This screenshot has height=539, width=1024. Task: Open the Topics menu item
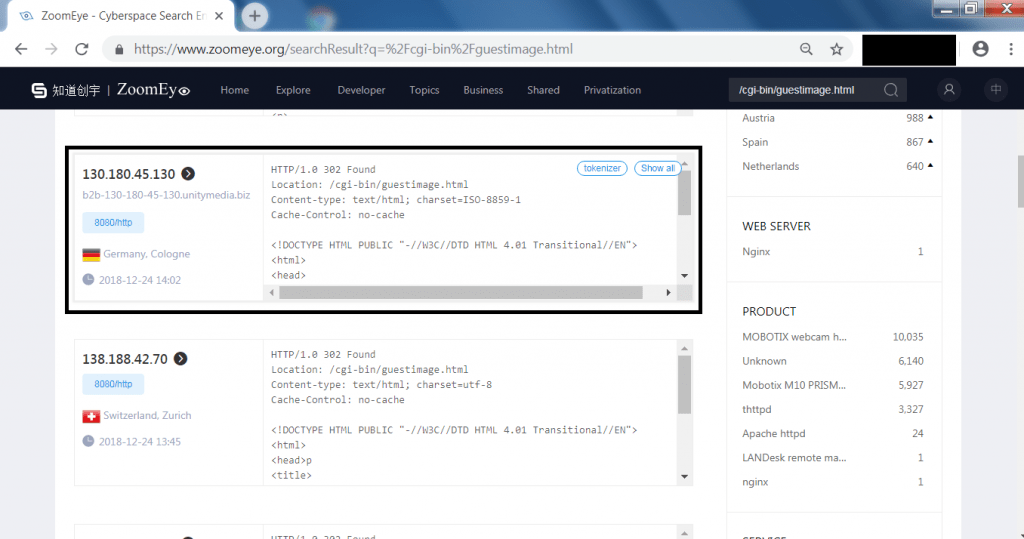click(x=424, y=90)
